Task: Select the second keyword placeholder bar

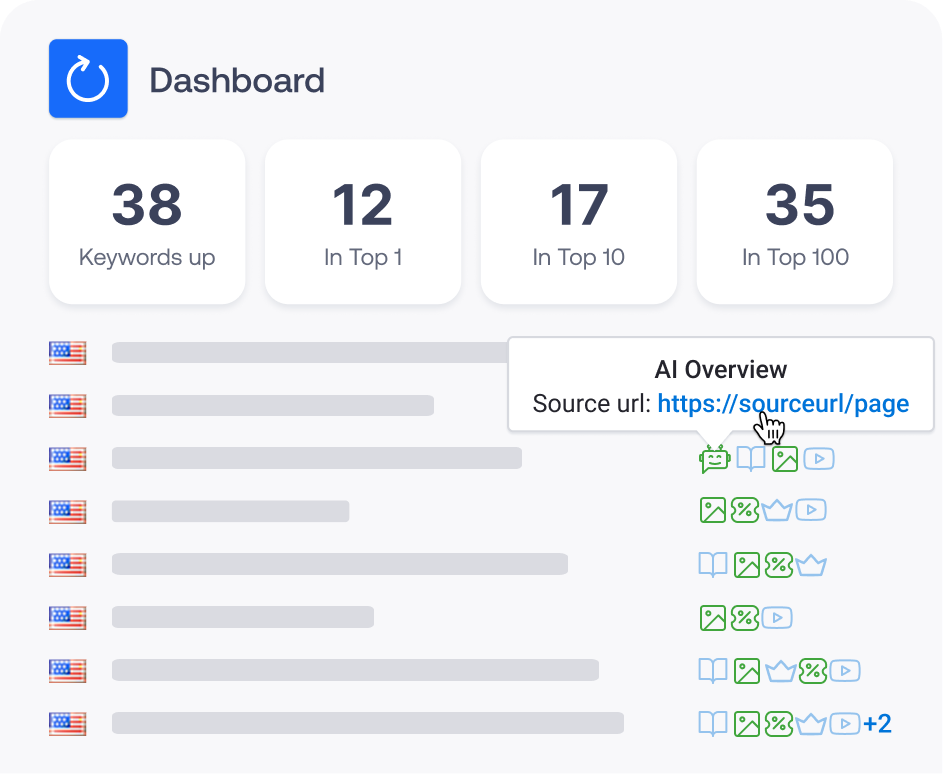Action: click(x=270, y=406)
